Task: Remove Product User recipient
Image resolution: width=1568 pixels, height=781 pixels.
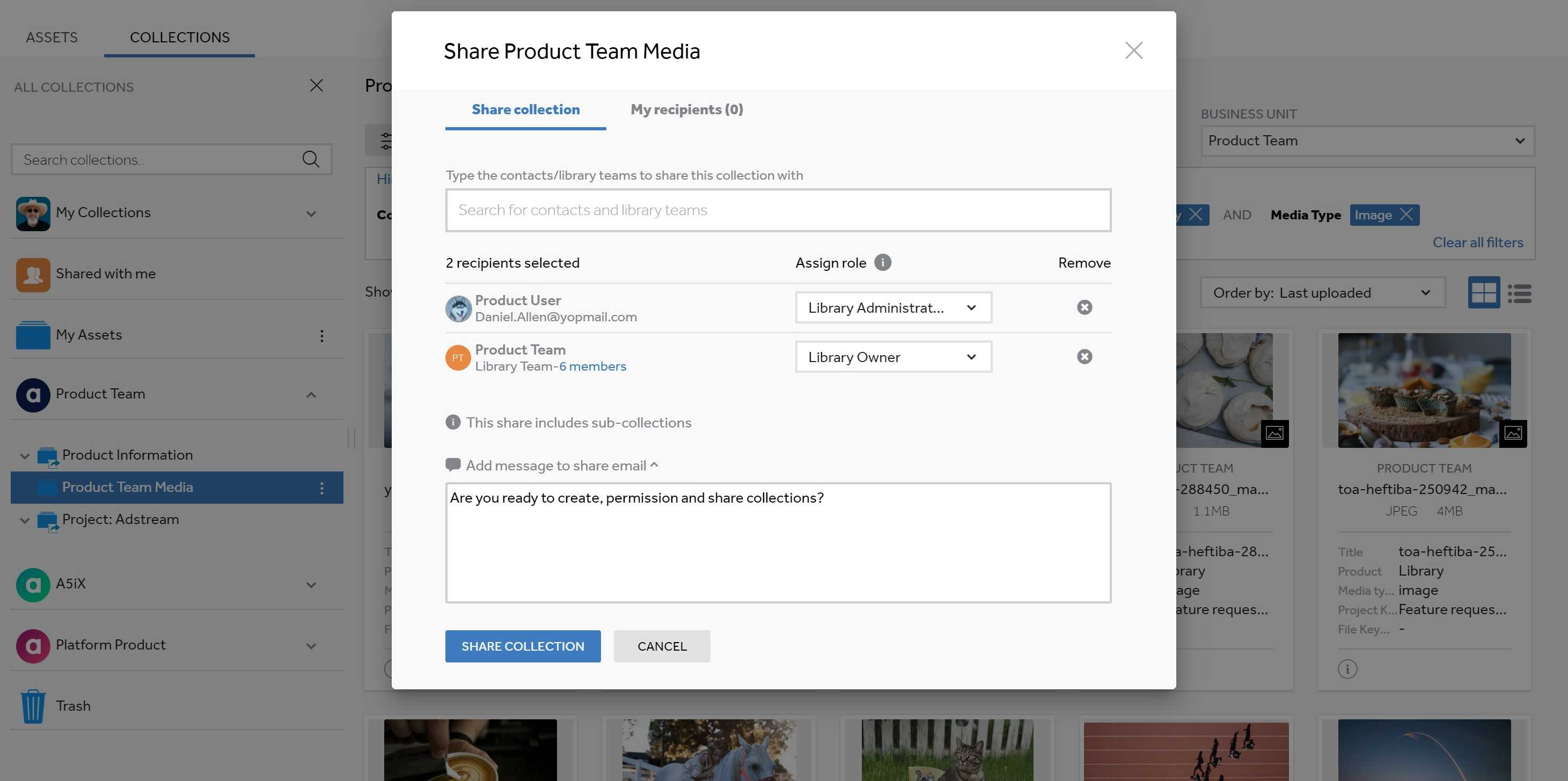Action: (x=1084, y=307)
